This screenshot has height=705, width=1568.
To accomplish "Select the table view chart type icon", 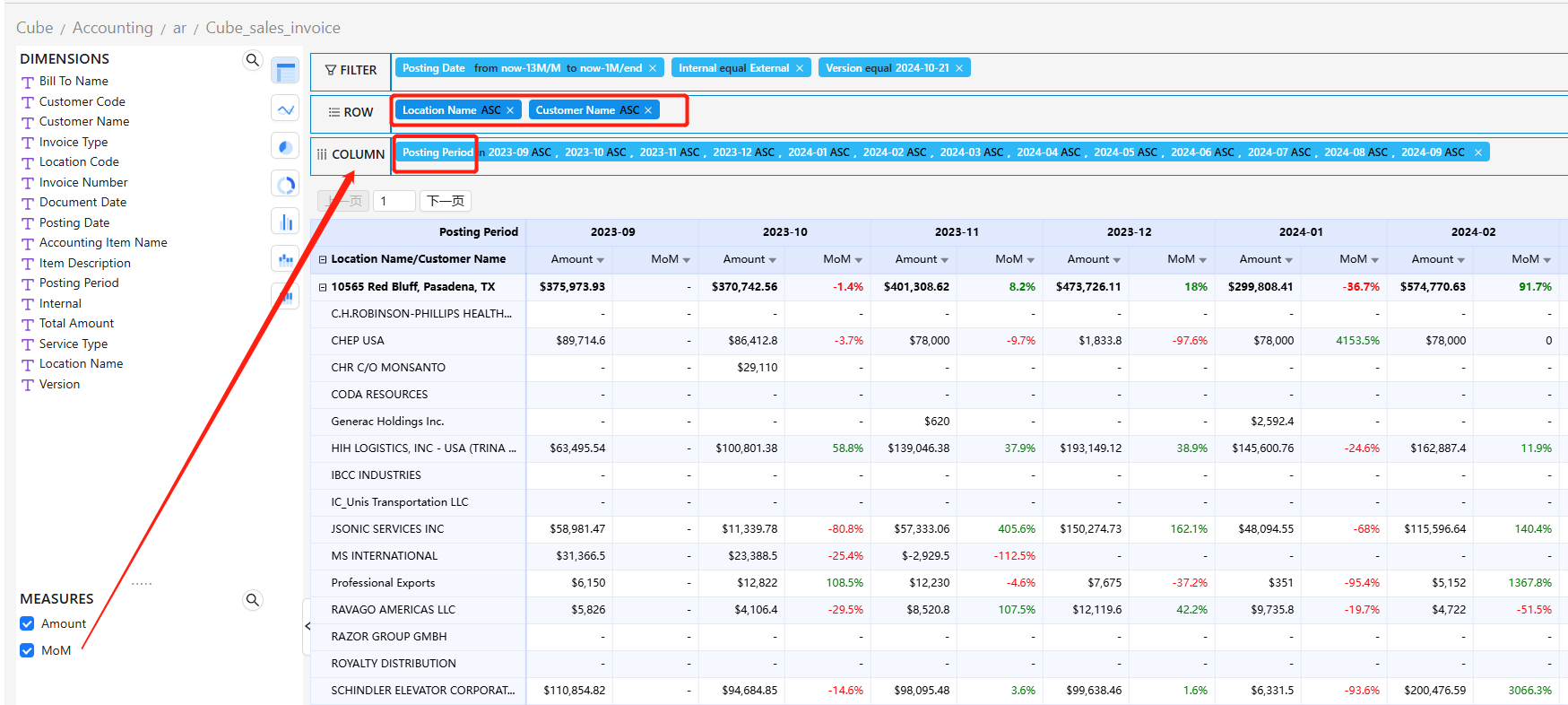I will point(286,72).
